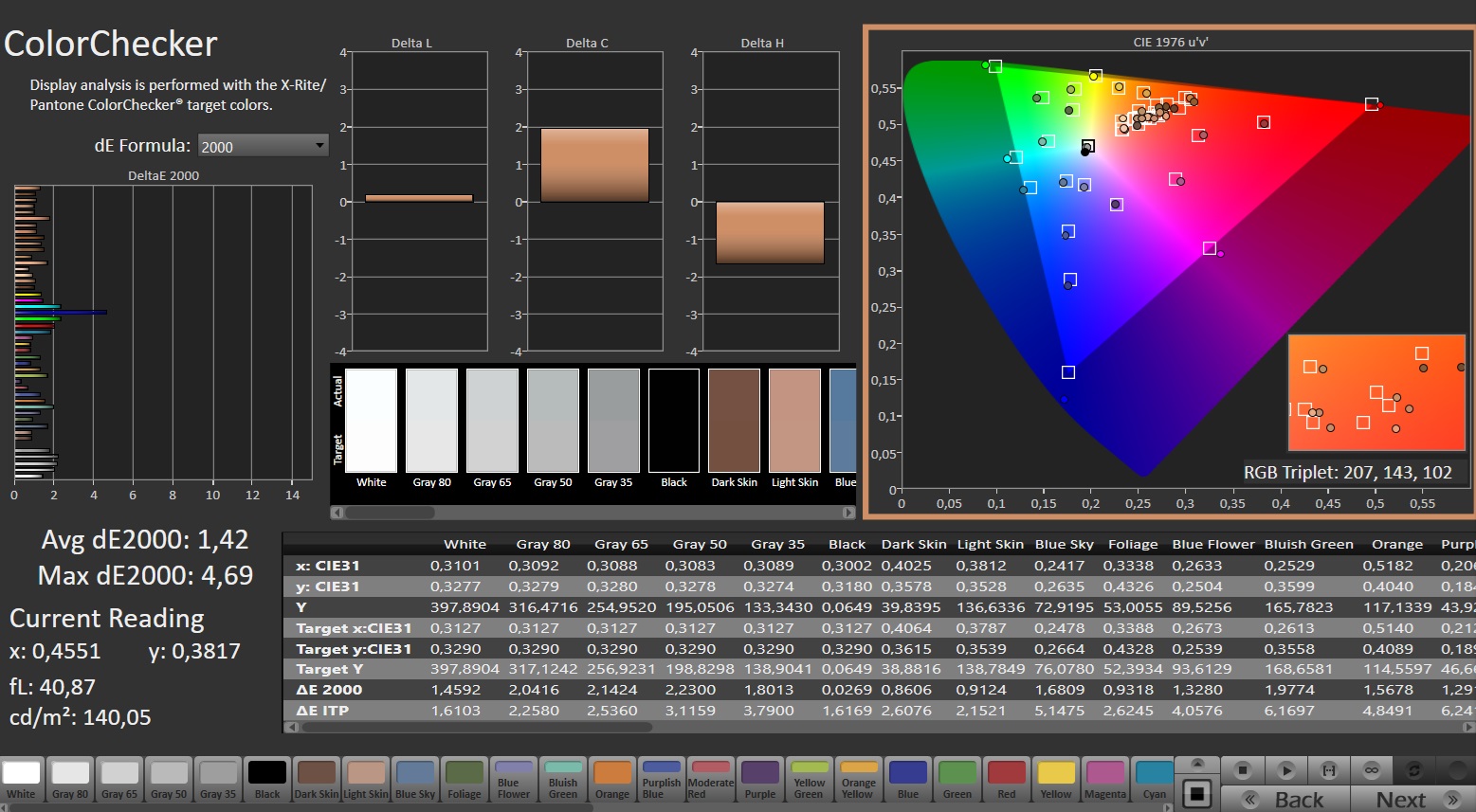Screen dimensions: 1476x812
Task: Click the stop measurement icon
Action: [1243, 770]
